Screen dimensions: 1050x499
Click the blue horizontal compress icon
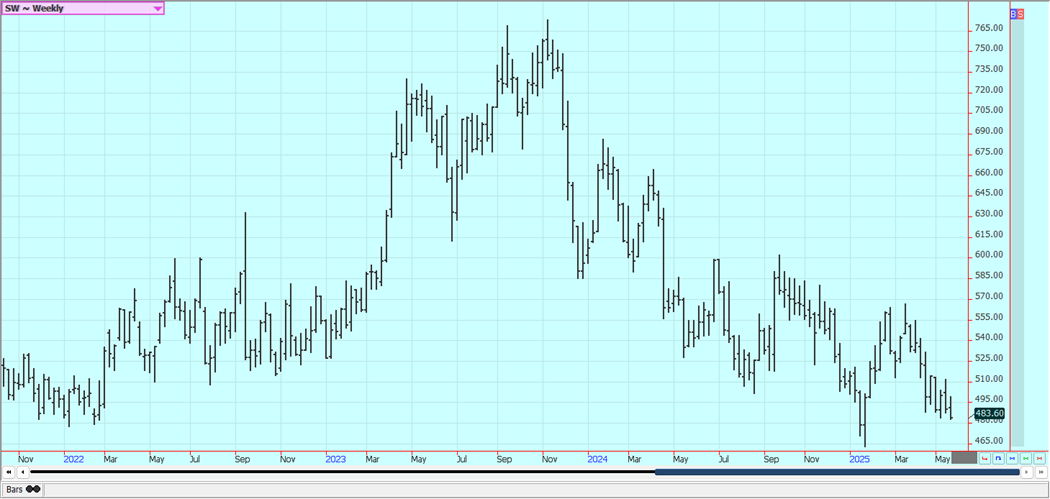(1012, 459)
